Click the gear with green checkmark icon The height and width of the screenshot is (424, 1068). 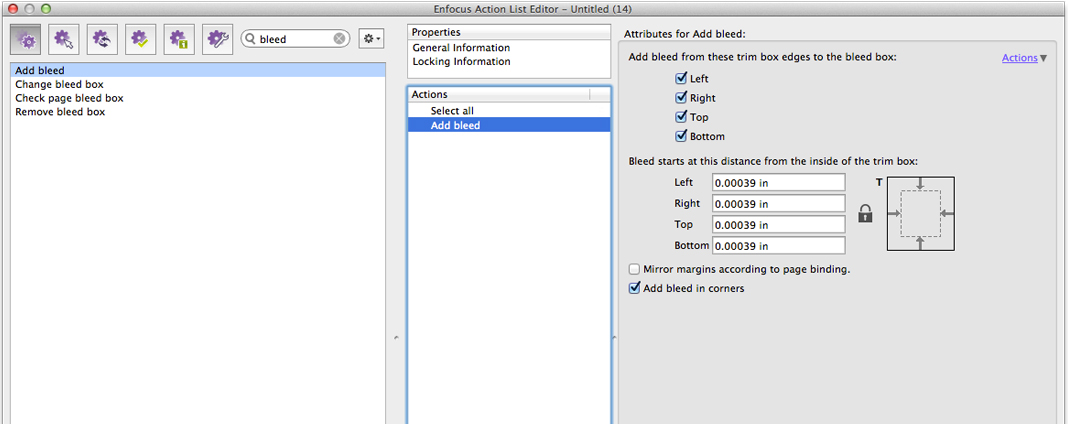(141, 39)
